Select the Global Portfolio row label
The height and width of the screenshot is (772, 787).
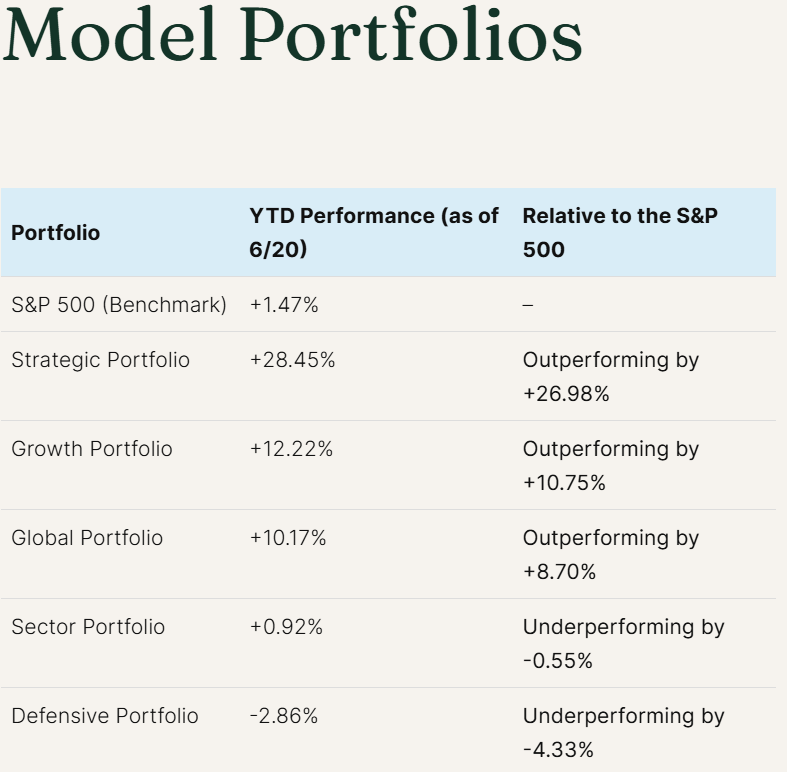pyautogui.click(x=87, y=538)
